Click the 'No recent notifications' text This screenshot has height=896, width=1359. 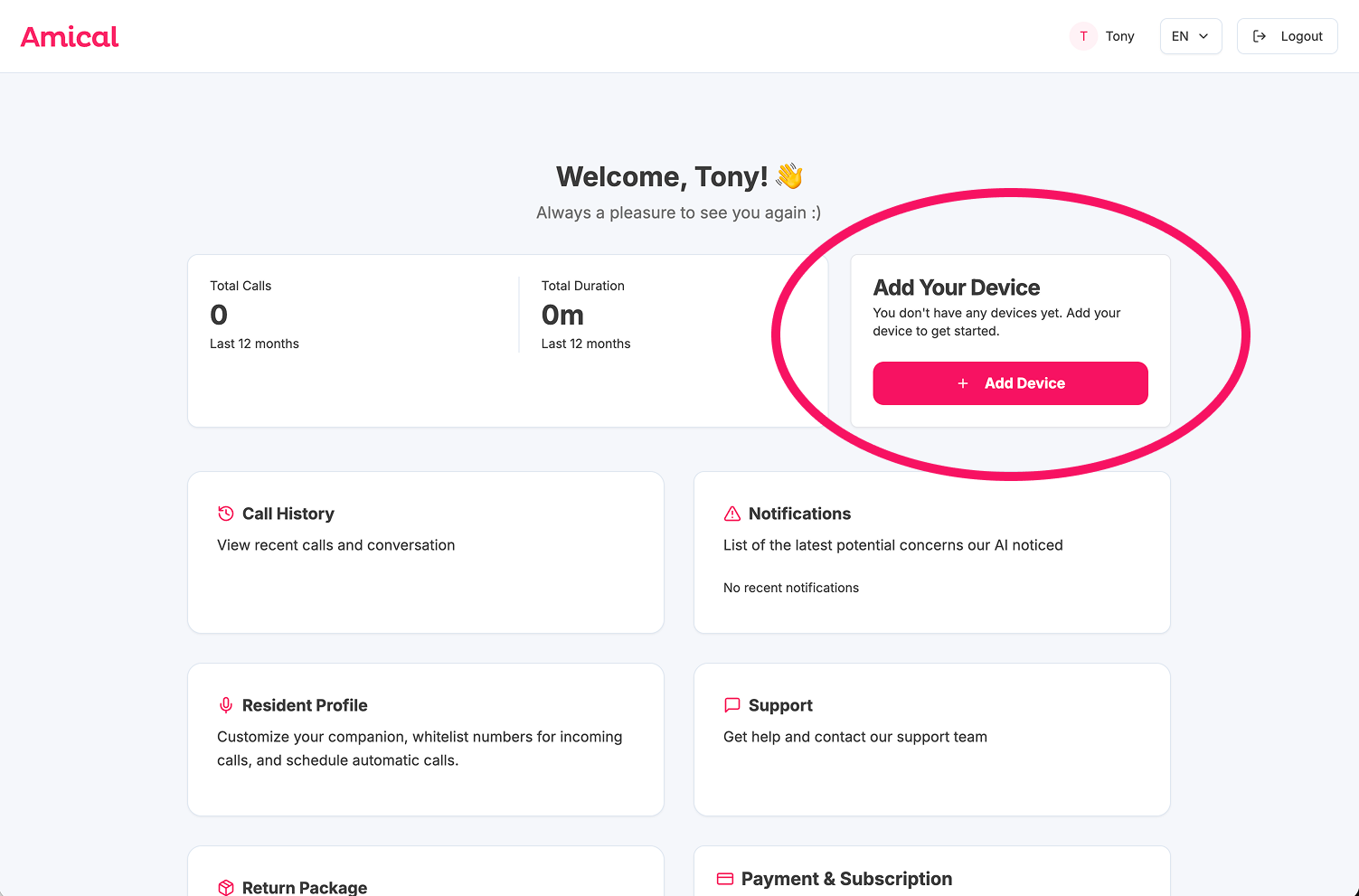point(791,588)
